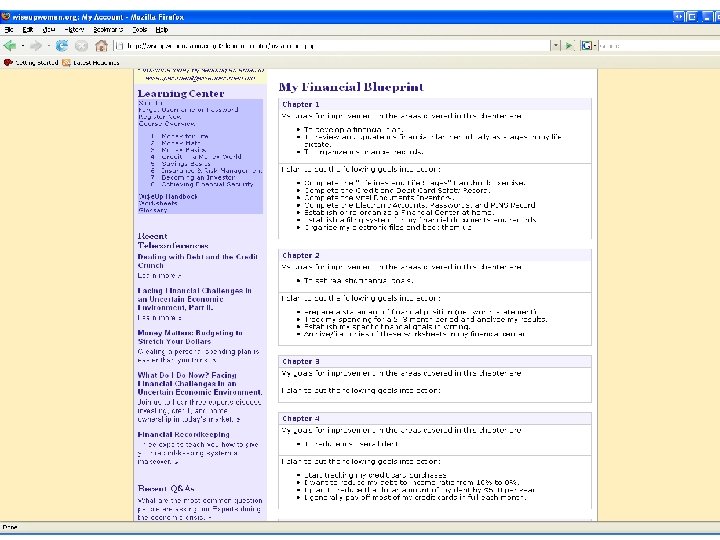The height and width of the screenshot is (540, 720).
Task: Open the Register Now link
Action: tap(160, 117)
